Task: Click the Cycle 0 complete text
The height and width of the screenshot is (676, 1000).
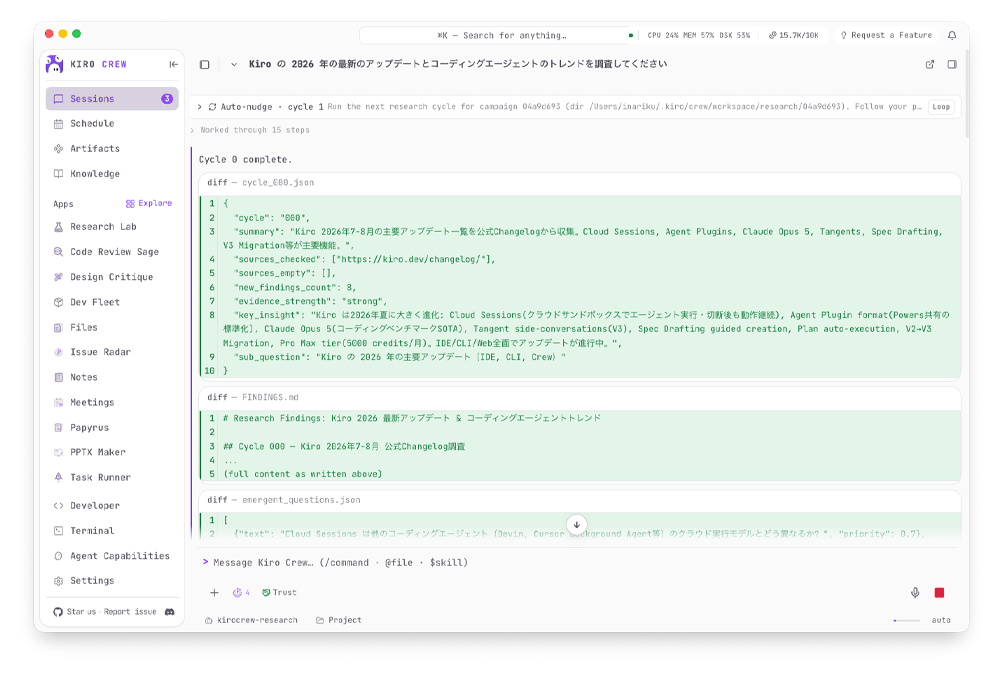Action: coord(246,159)
